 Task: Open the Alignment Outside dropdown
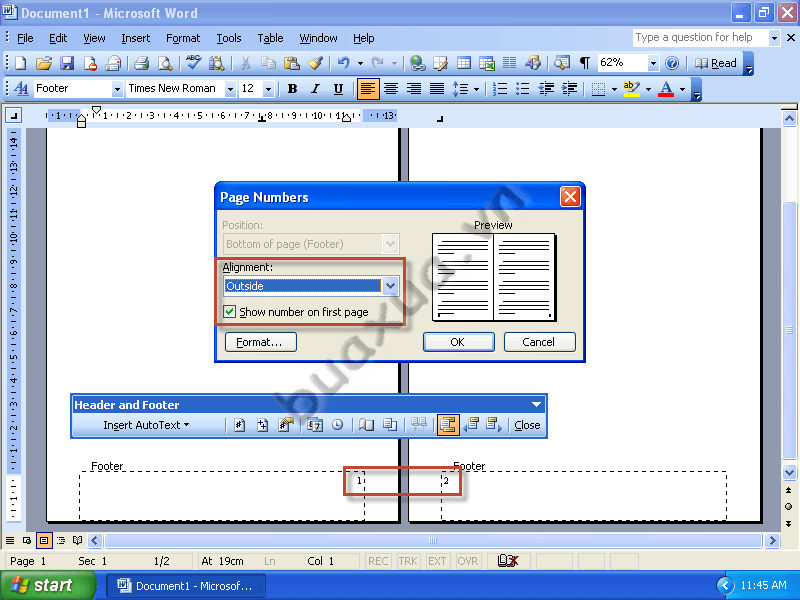click(390, 286)
